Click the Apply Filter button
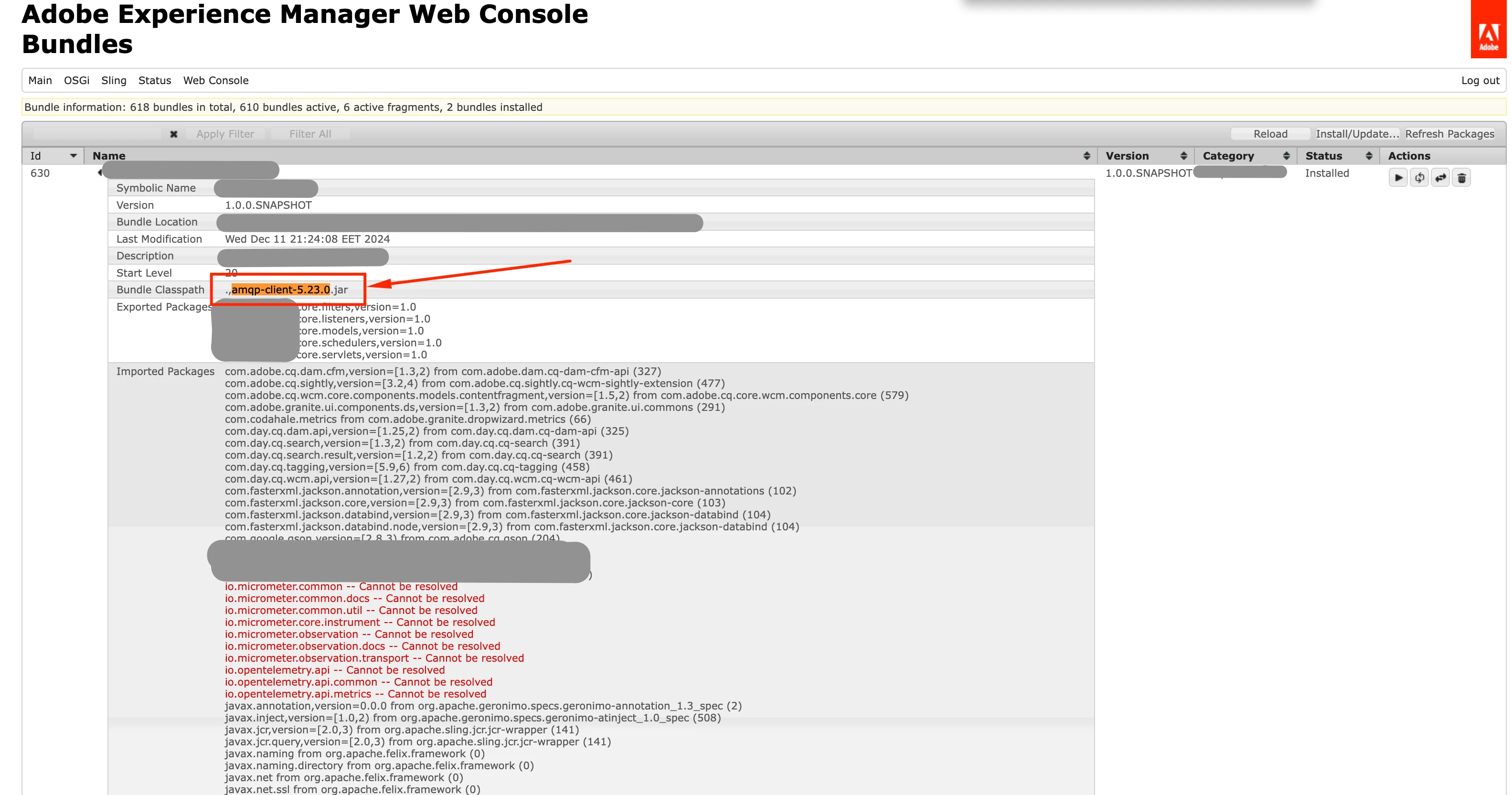Viewport: 1512px width, 795px height. [x=225, y=134]
